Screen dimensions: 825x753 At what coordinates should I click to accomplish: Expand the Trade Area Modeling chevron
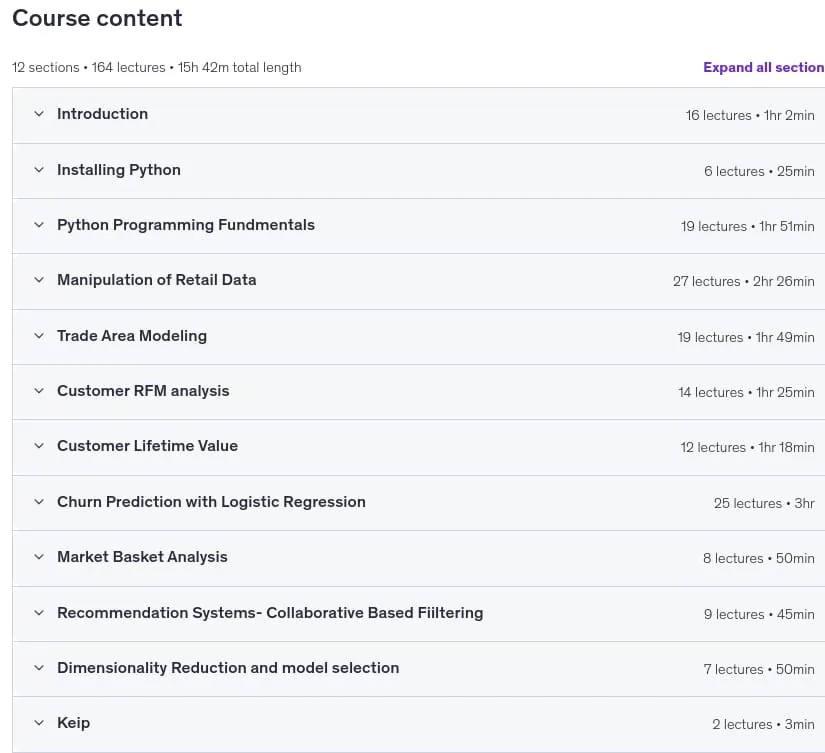coord(39,336)
